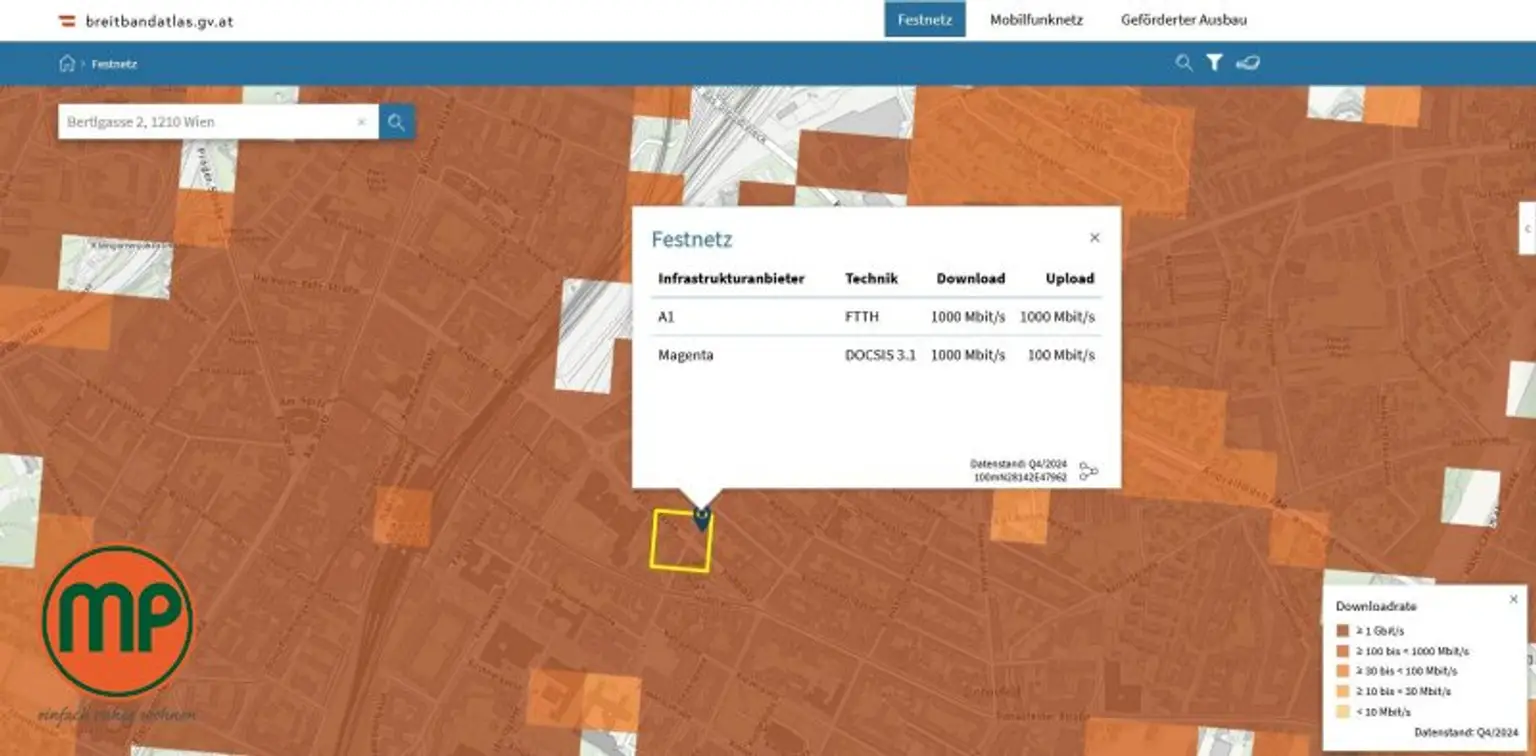This screenshot has height=756, width=1536.
Task: Open the Geförderter Ausbau tab
Action: (1184, 20)
